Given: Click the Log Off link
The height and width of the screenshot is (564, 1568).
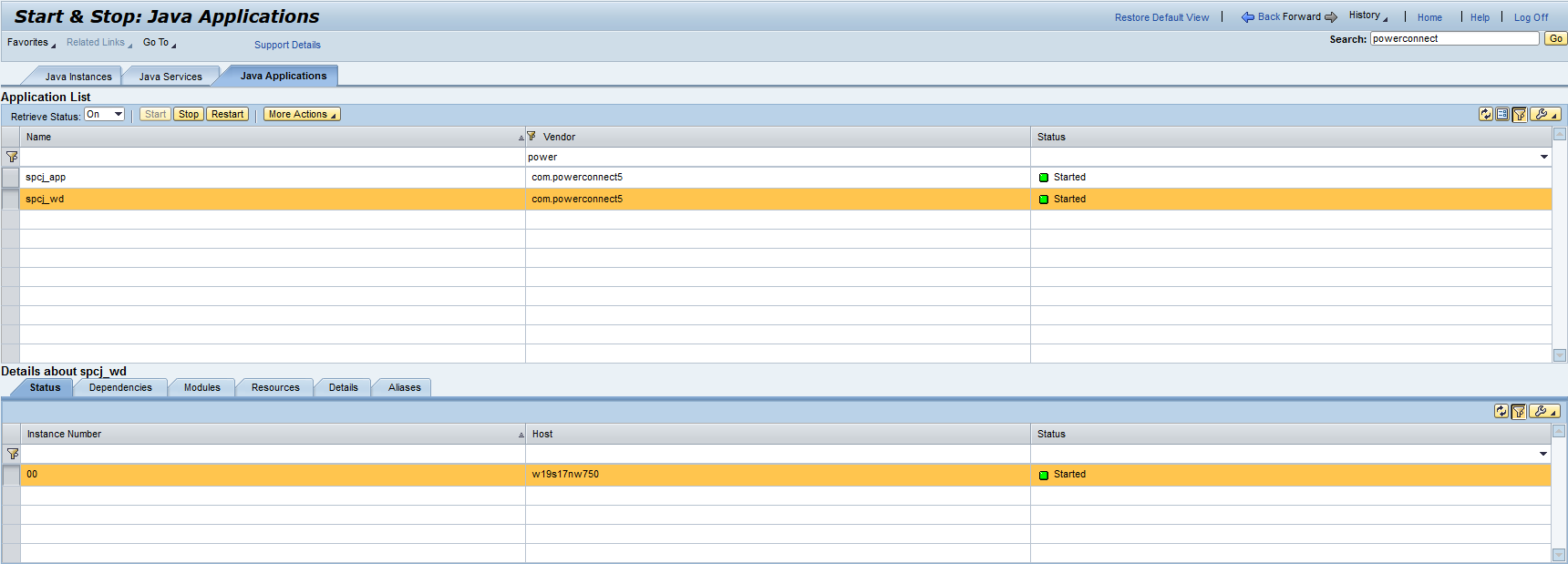Looking at the screenshot, I should [x=1531, y=17].
